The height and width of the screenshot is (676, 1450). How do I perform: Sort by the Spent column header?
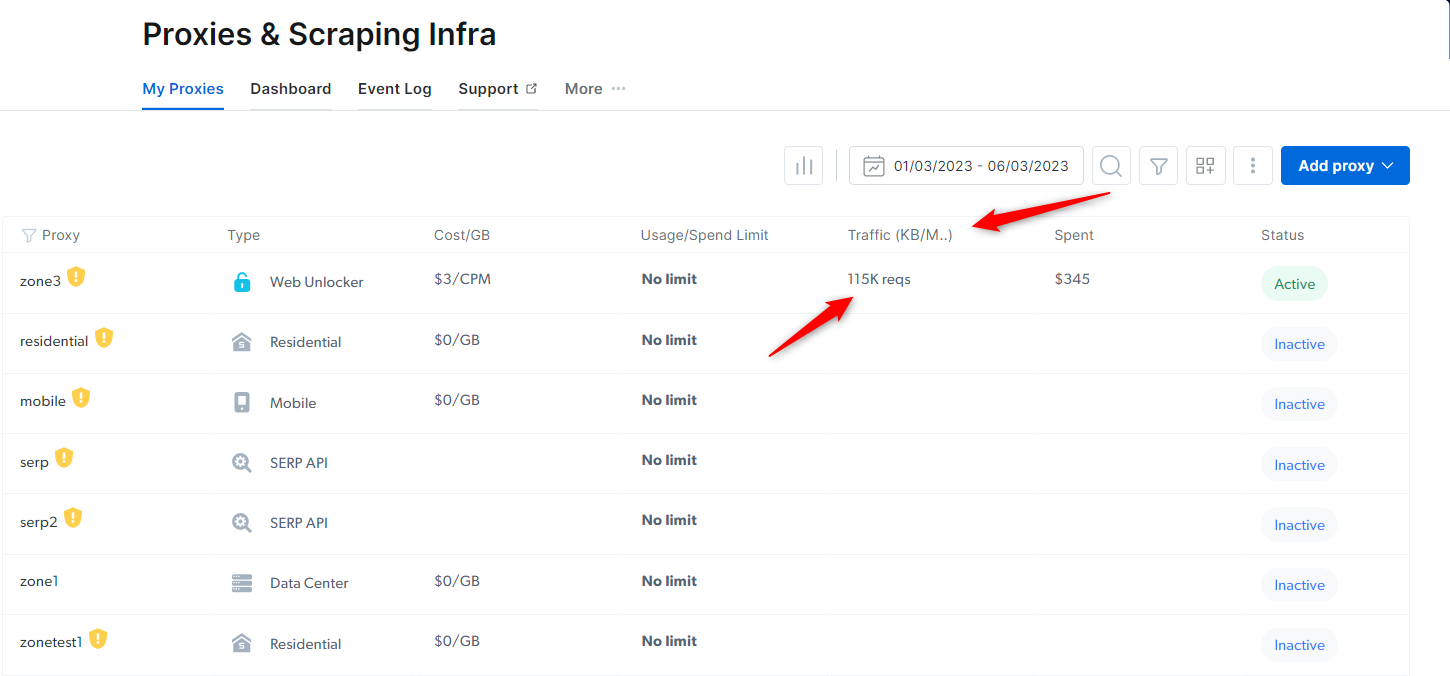1074,236
